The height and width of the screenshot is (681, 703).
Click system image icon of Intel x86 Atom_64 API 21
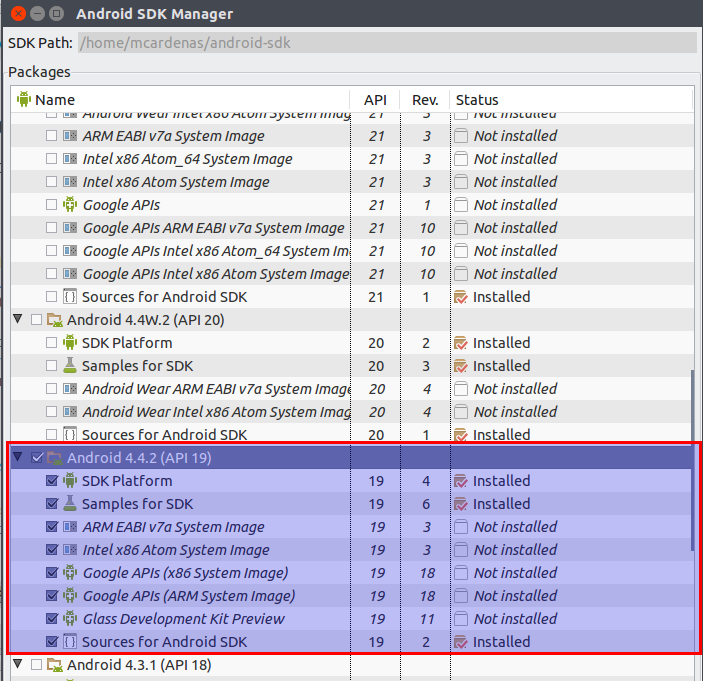click(x=70, y=158)
